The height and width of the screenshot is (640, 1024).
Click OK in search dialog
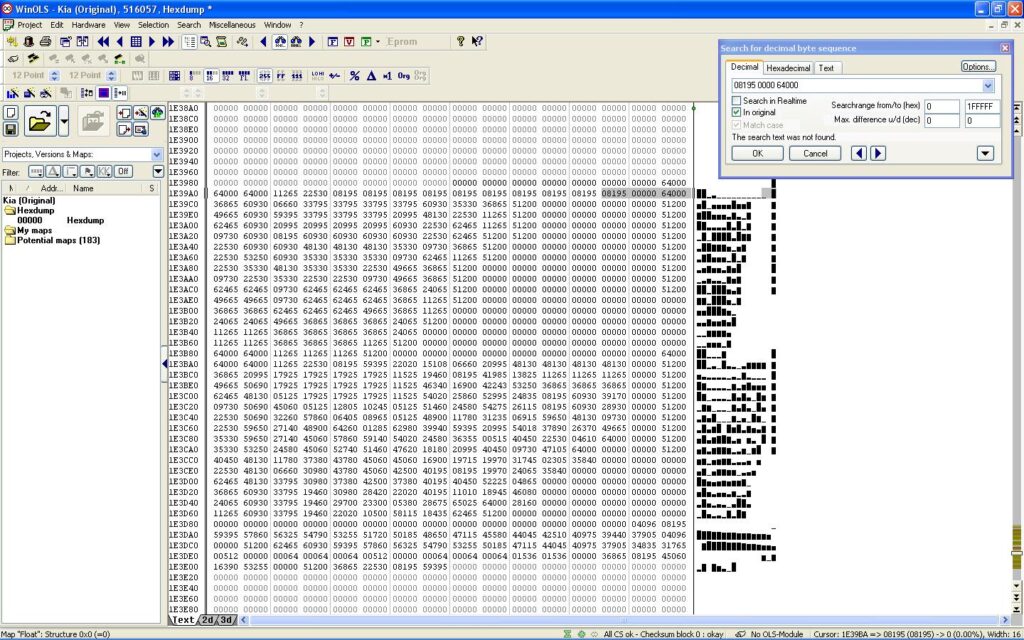(x=757, y=153)
